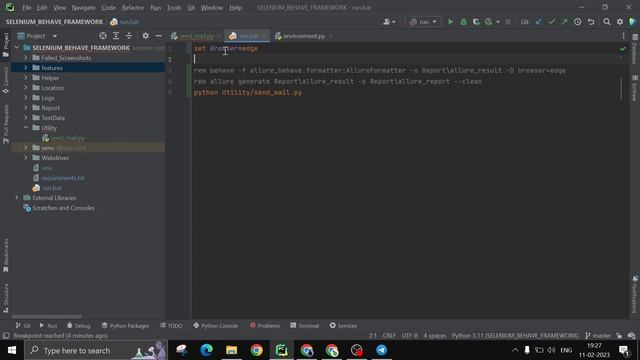Click the Git commit checkmark icon
The width and height of the screenshot is (640, 360).
(x=552, y=22)
